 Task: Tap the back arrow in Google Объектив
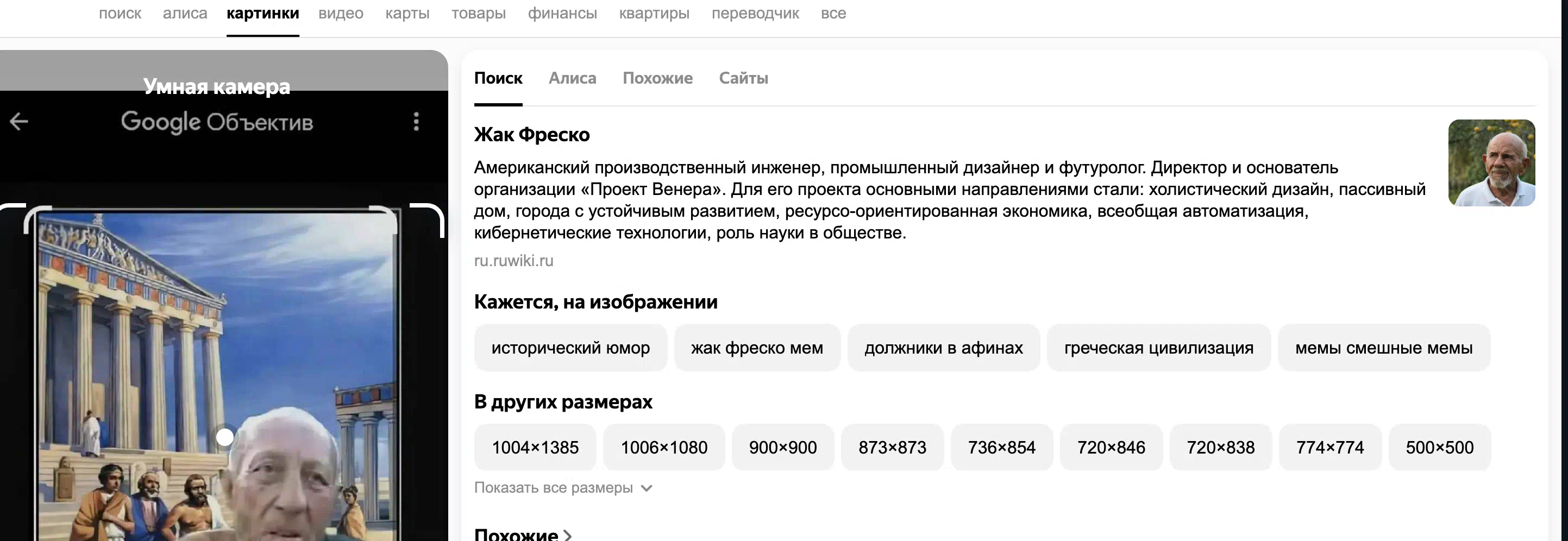pos(19,122)
